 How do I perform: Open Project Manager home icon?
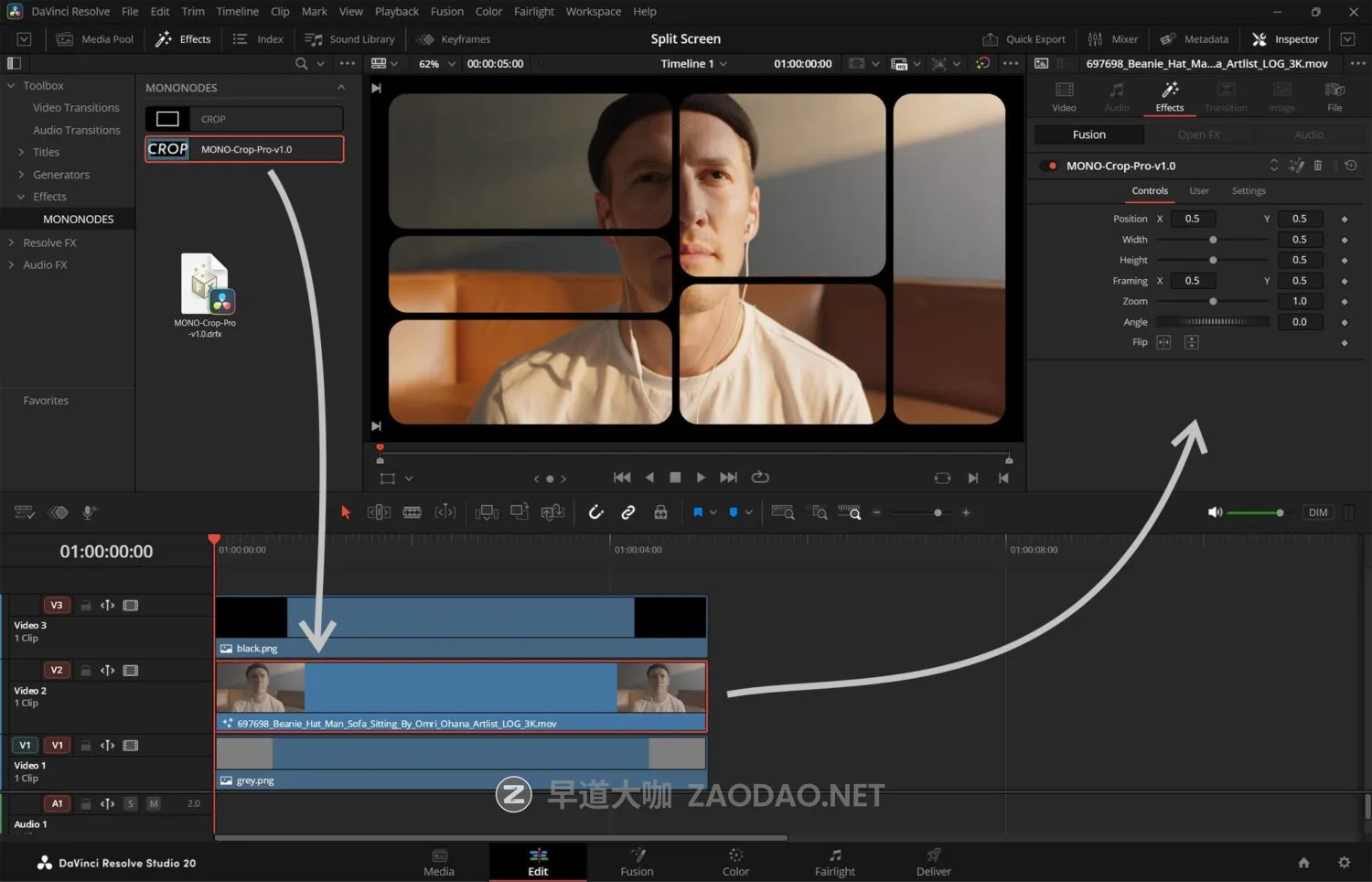(x=1303, y=863)
